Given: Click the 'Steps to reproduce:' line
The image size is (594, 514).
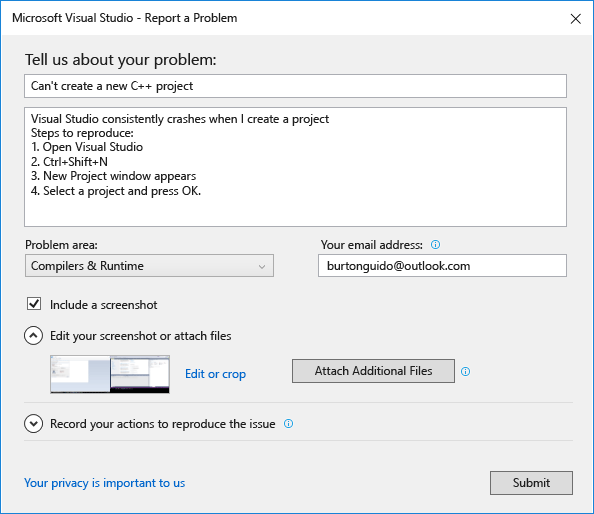Looking at the screenshot, I should pos(82,133).
